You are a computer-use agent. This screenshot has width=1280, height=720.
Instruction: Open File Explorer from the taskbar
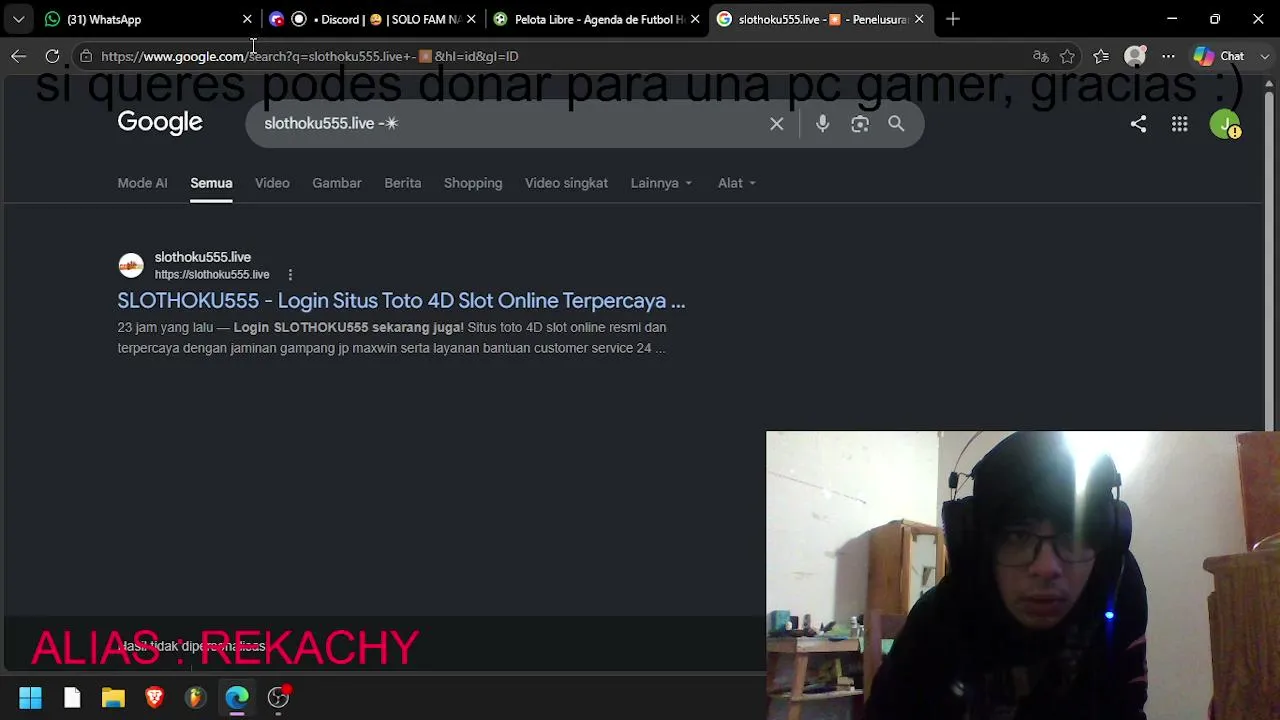tap(113, 697)
